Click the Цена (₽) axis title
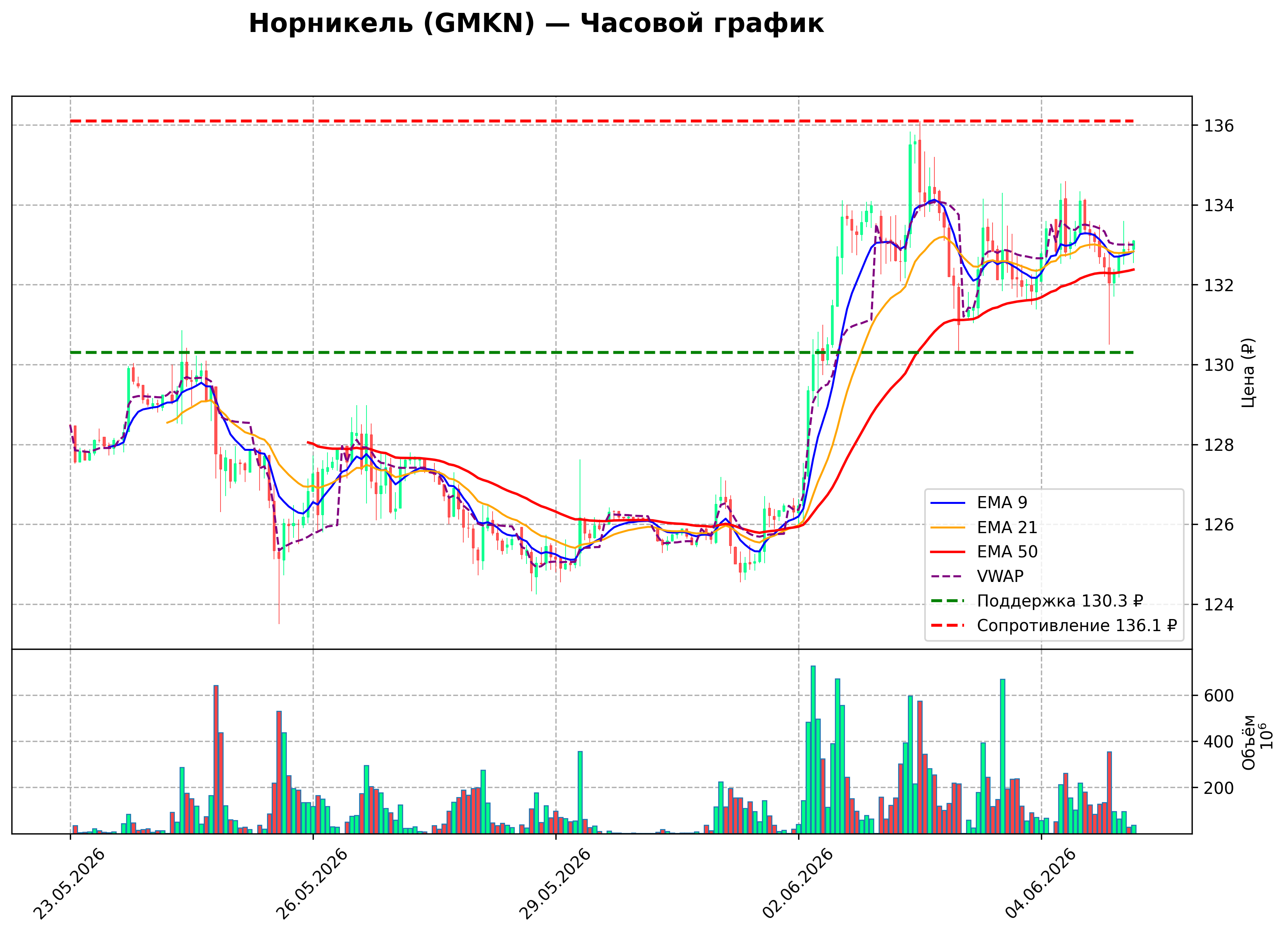1288x934 pixels. 1248,372
